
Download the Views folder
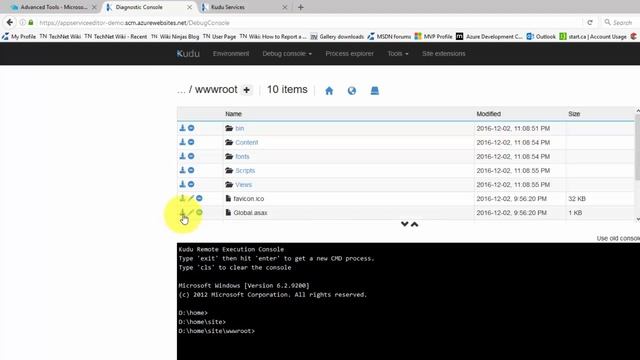click(182, 184)
